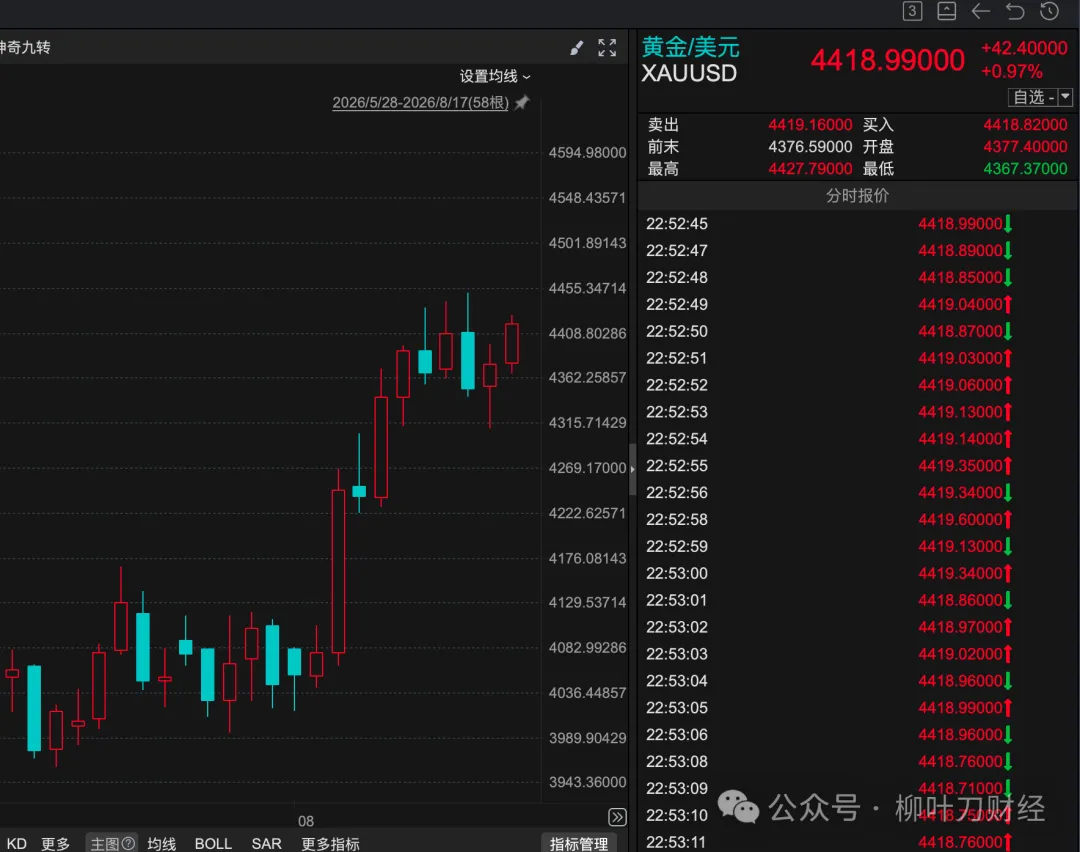Image resolution: width=1080 pixels, height=852 pixels.
Task: Click the undo curved arrow icon
Action: click(x=1015, y=11)
